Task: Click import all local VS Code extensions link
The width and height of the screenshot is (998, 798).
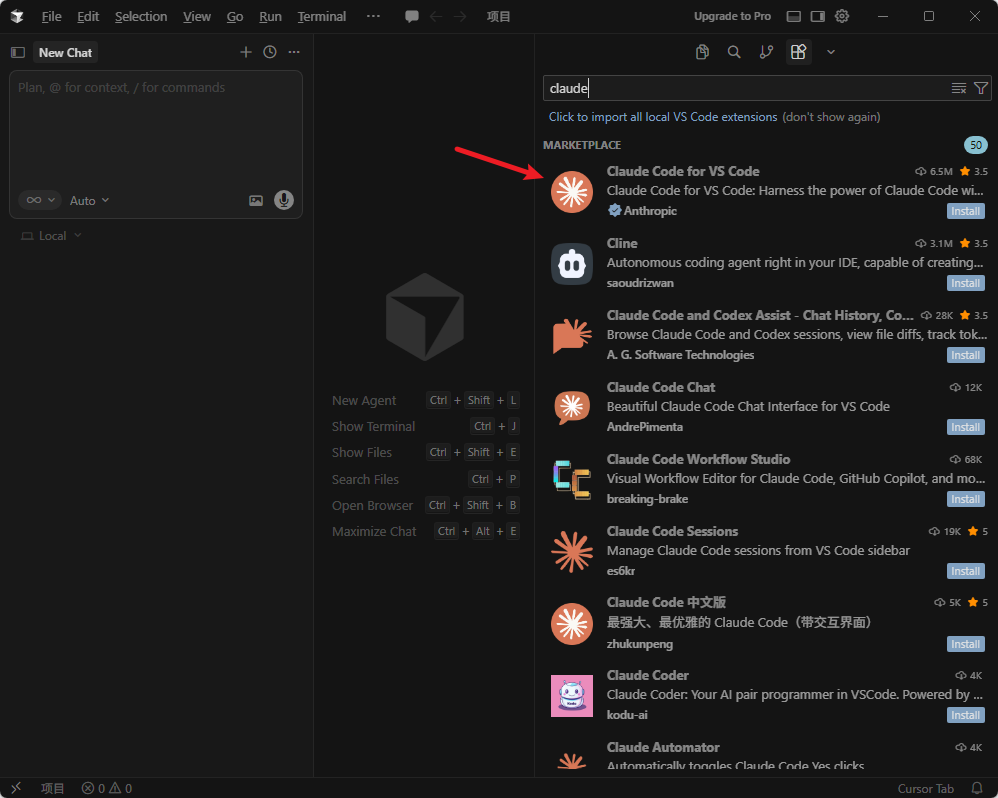Action: click(x=663, y=117)
